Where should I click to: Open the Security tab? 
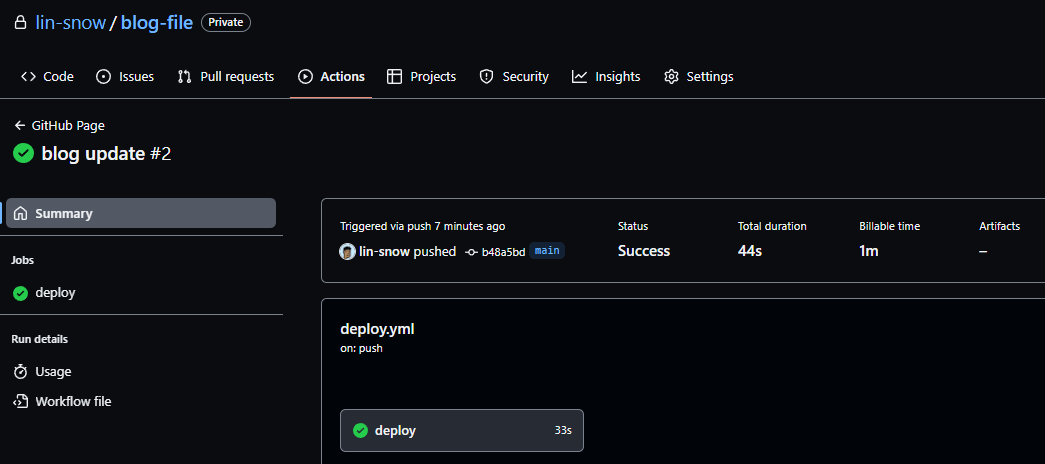pos(513,77)
